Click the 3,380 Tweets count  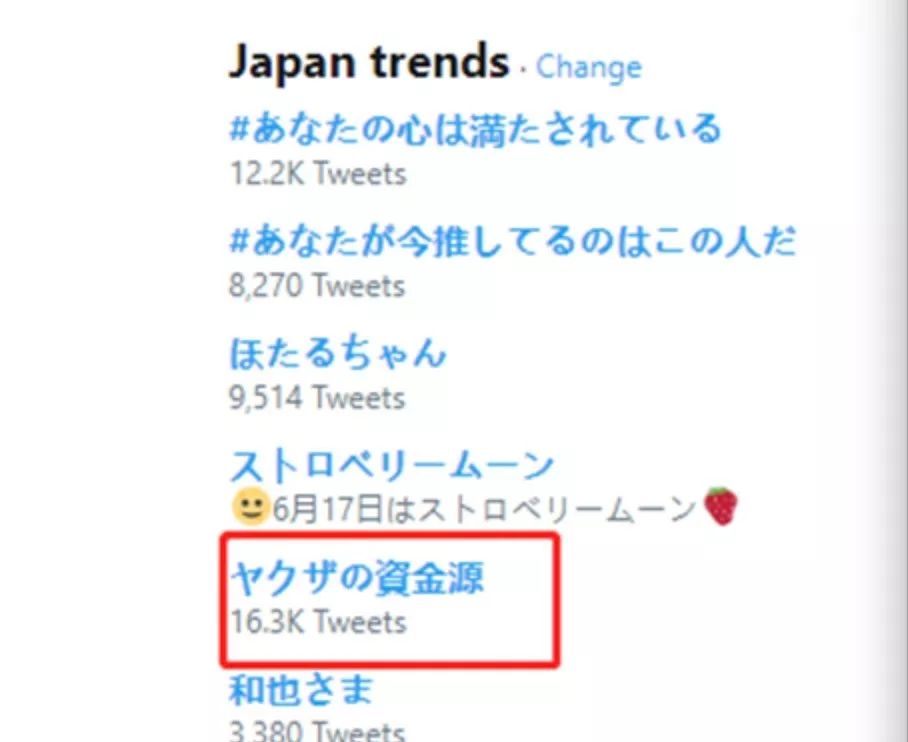click(x=317, y=732)
